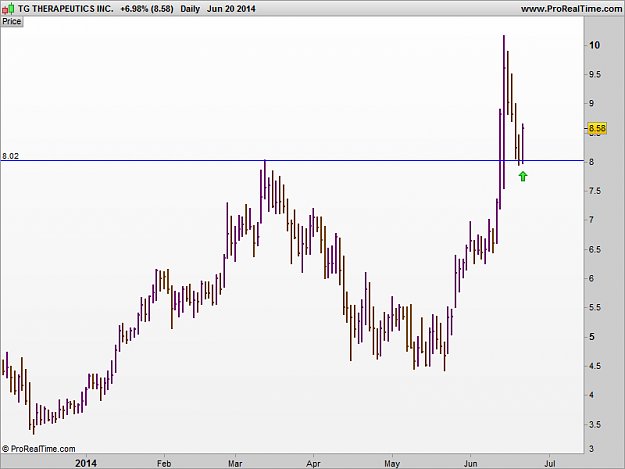Screen dimensions: 625x469
Task: Select the blue 8.02 horizontal support line
Action: 292,161
